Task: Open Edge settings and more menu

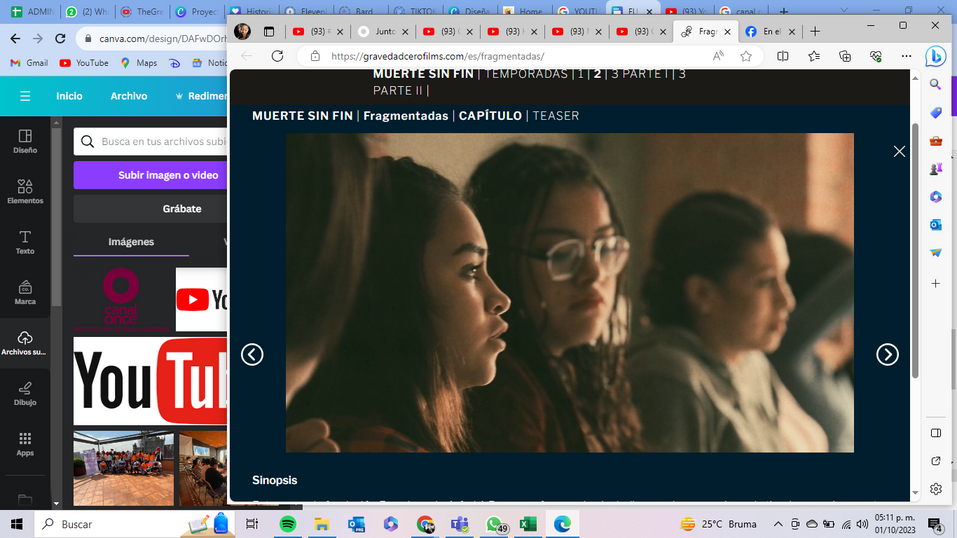Action: 906,56
